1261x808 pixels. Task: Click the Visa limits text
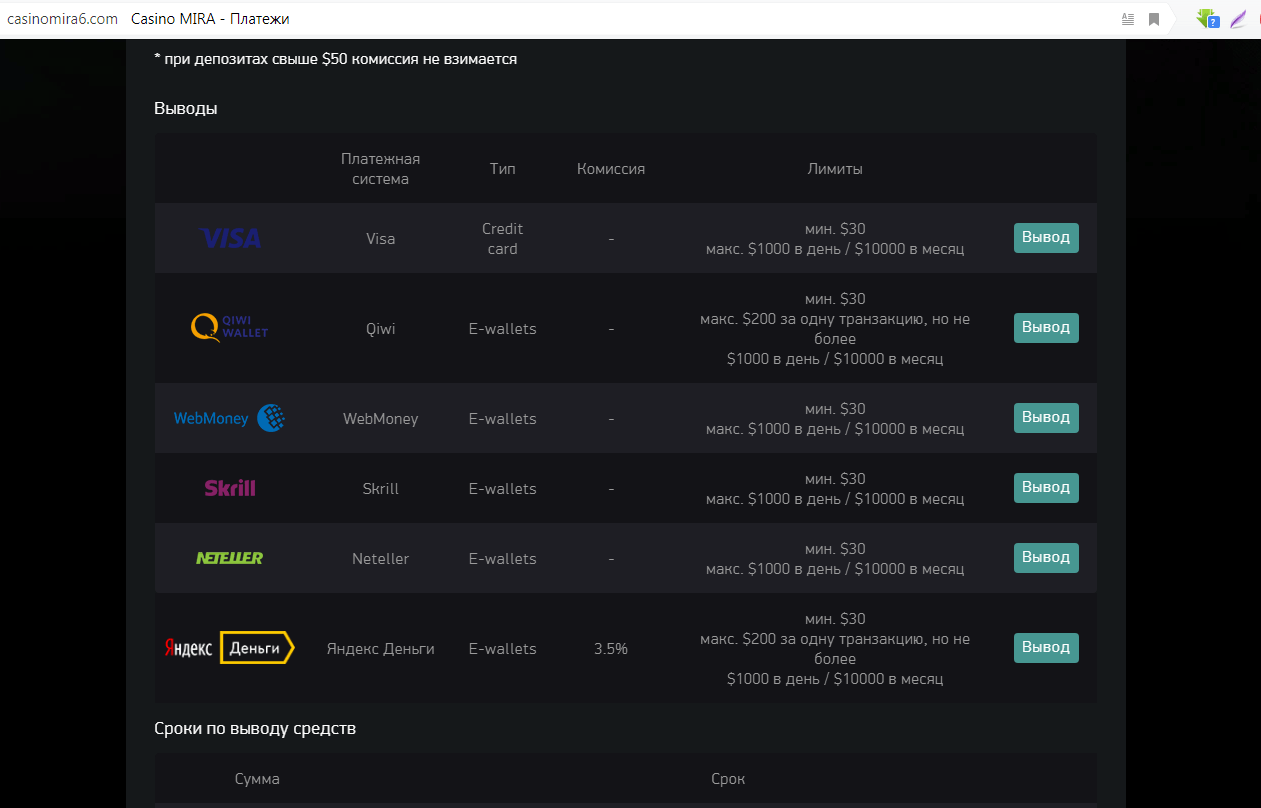click(x=835, y=239)
